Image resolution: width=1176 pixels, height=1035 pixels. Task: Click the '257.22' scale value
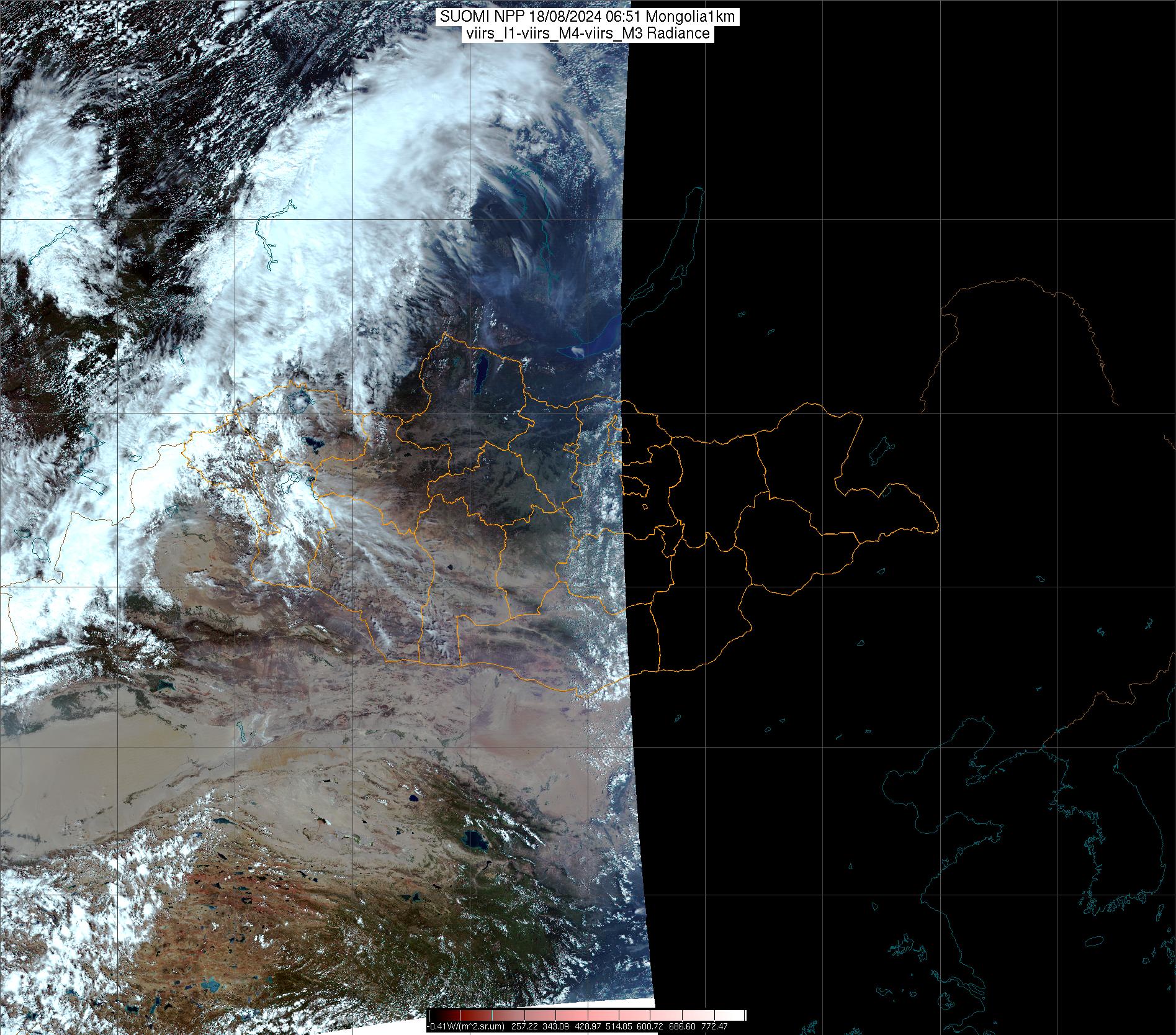point(524,1026)
